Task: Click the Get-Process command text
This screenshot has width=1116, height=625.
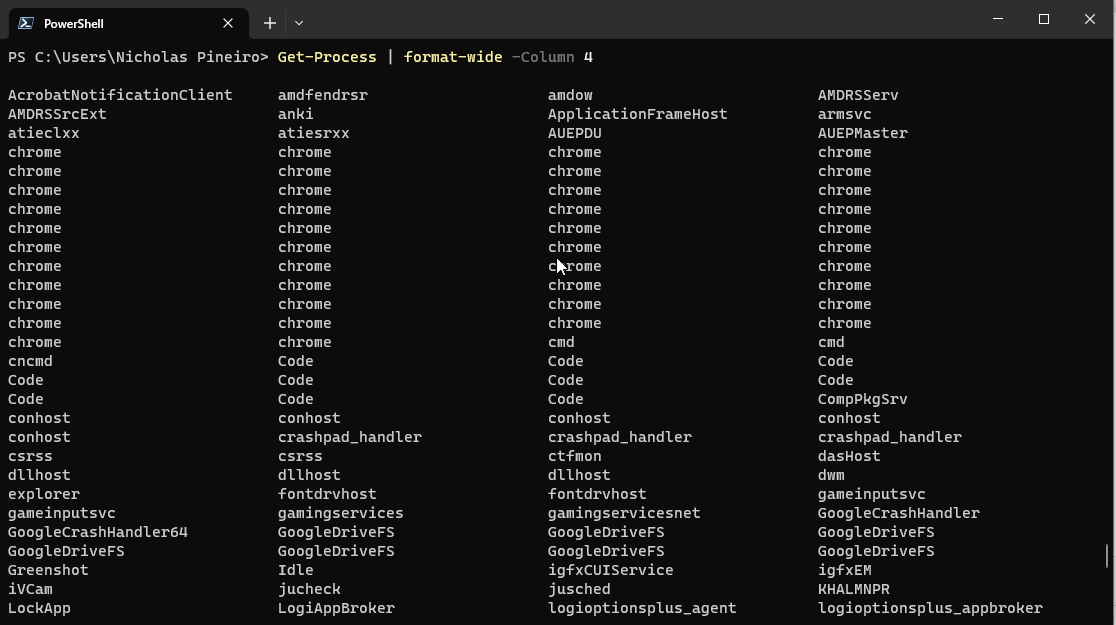Action: point(327,57)
